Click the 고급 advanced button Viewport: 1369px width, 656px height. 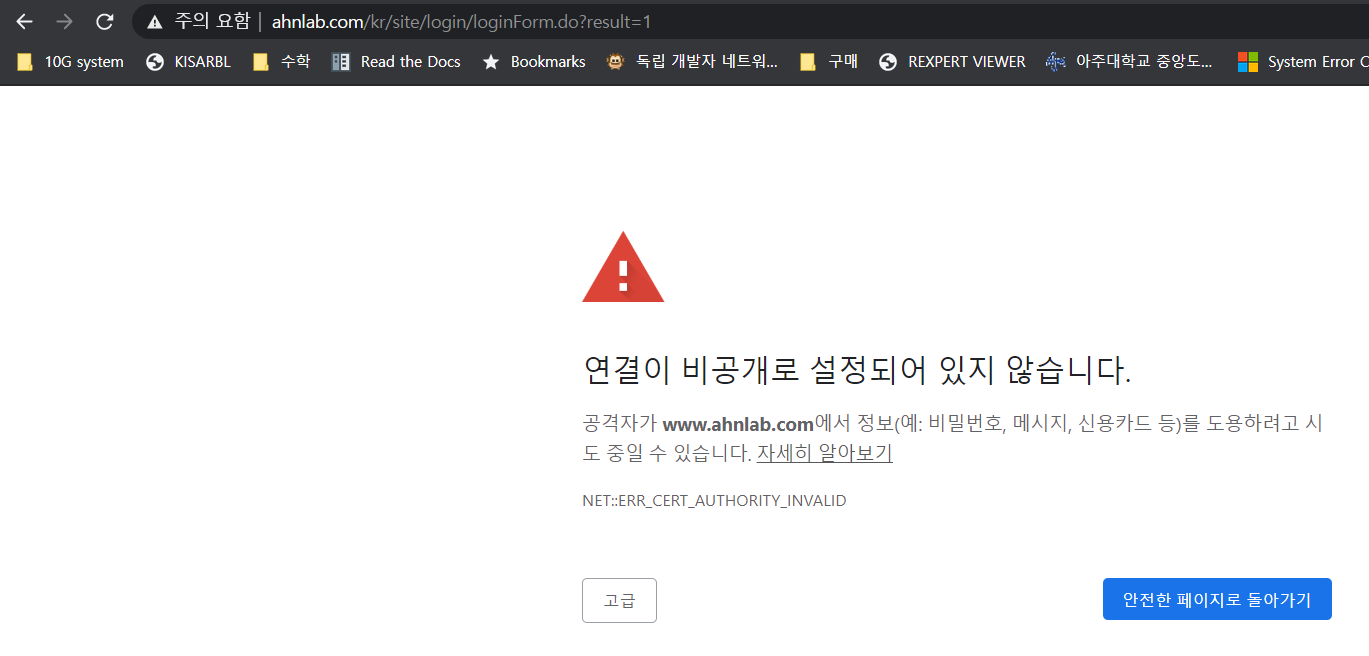pyautogui.click(x=619, y=601)
